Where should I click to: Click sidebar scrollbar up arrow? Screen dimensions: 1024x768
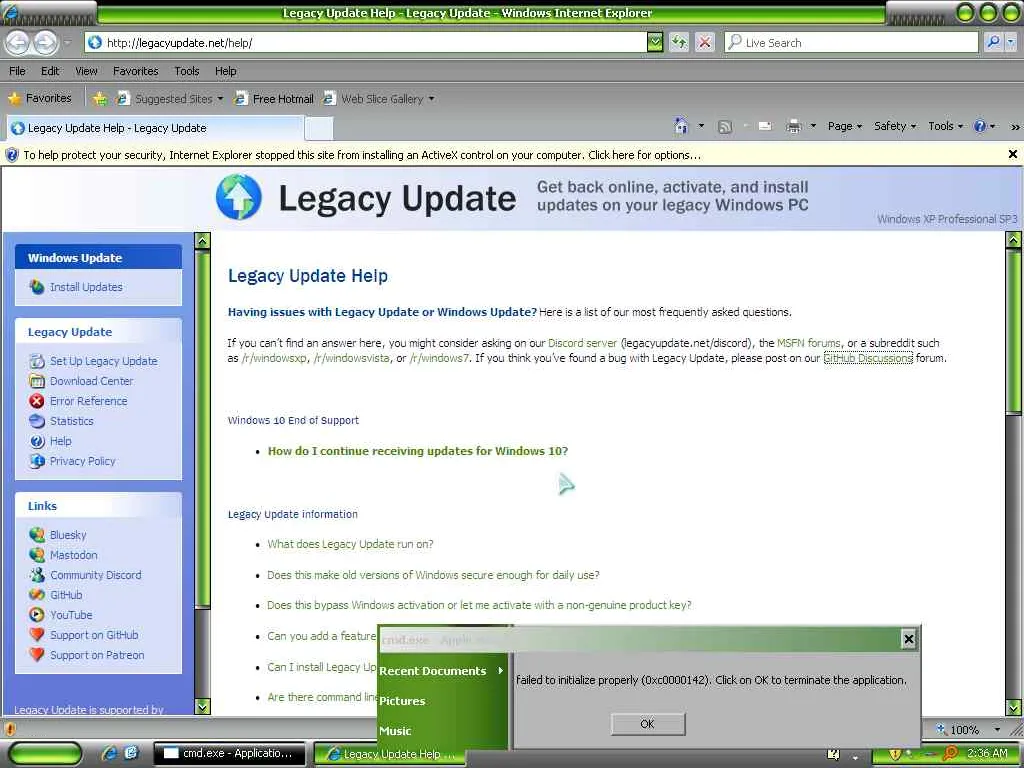pos(203,240)
